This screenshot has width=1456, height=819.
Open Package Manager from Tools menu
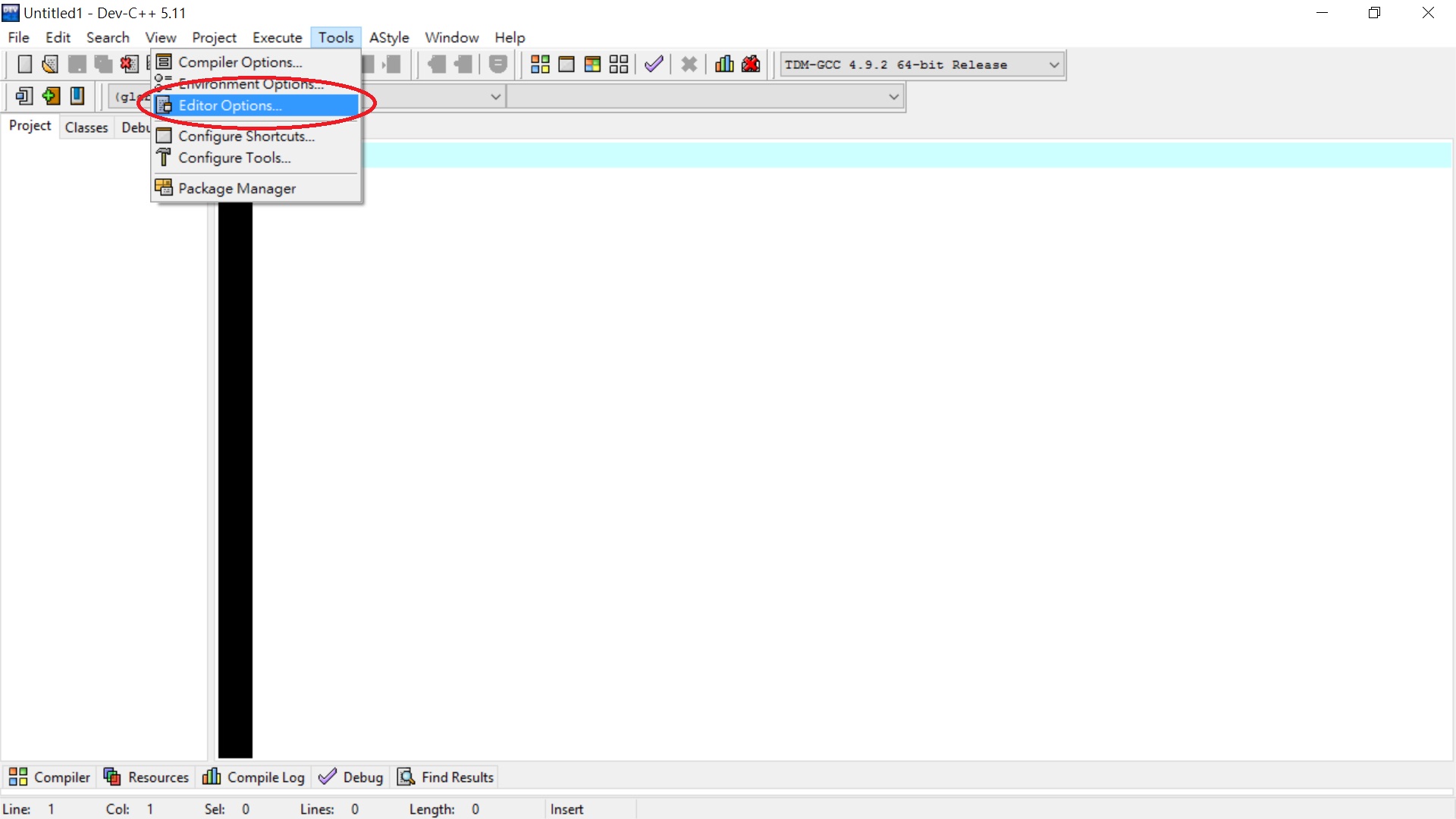[237, 188]
